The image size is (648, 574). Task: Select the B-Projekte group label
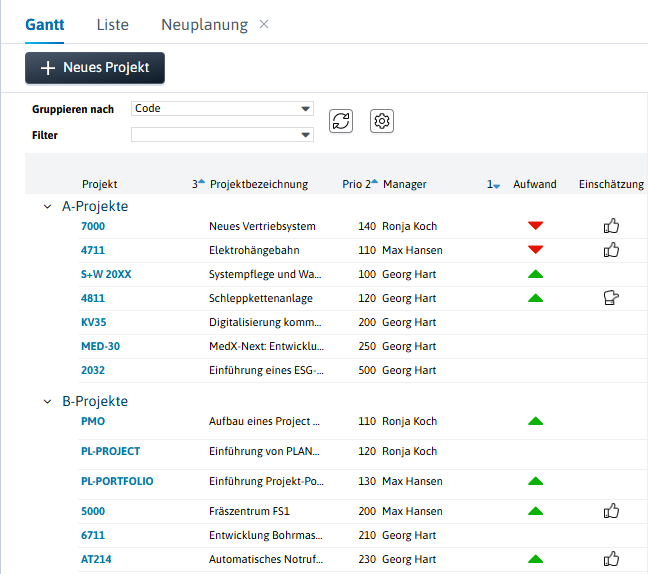95,401
